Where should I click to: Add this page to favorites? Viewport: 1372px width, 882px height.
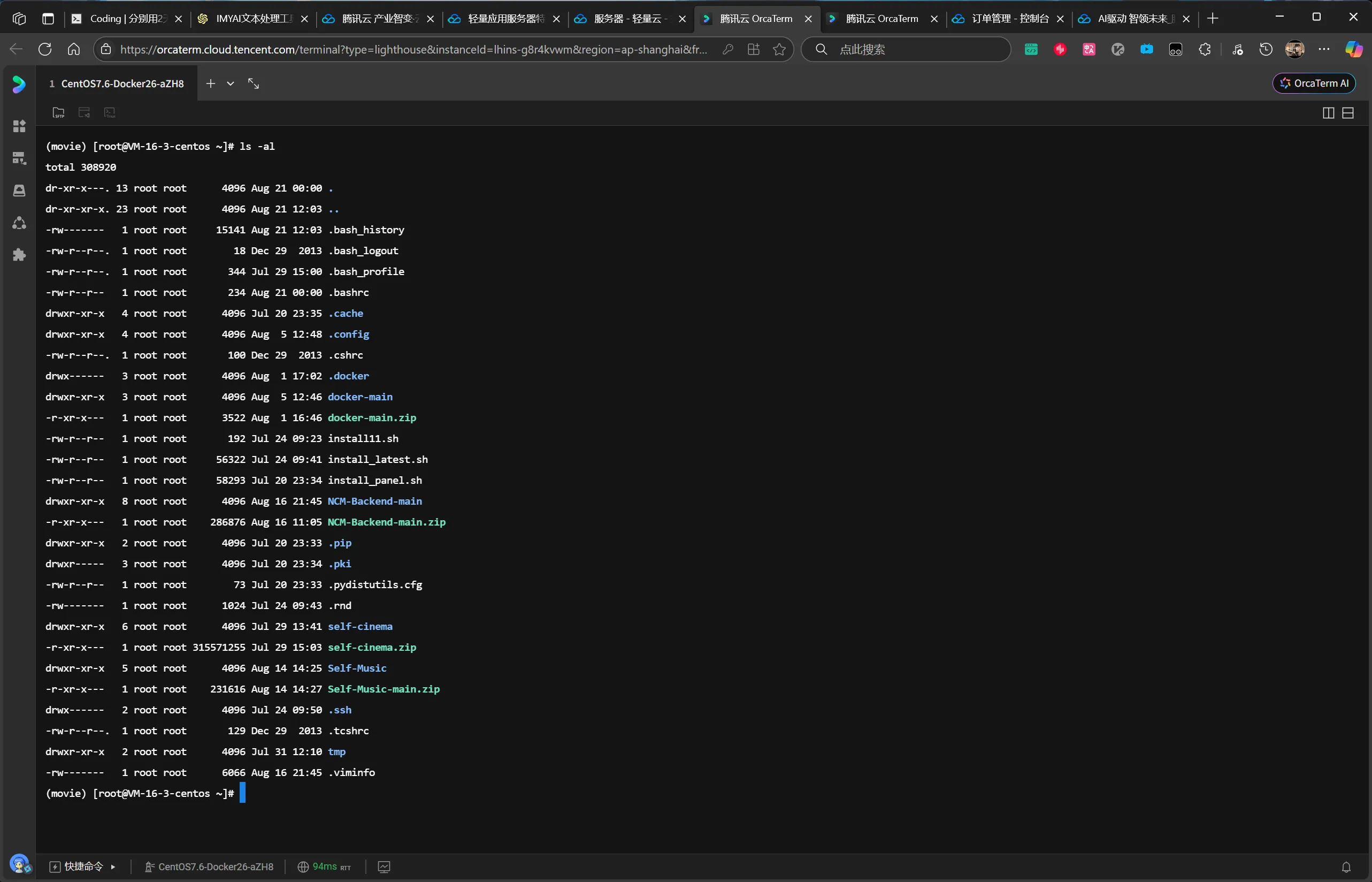click(779, 50)
